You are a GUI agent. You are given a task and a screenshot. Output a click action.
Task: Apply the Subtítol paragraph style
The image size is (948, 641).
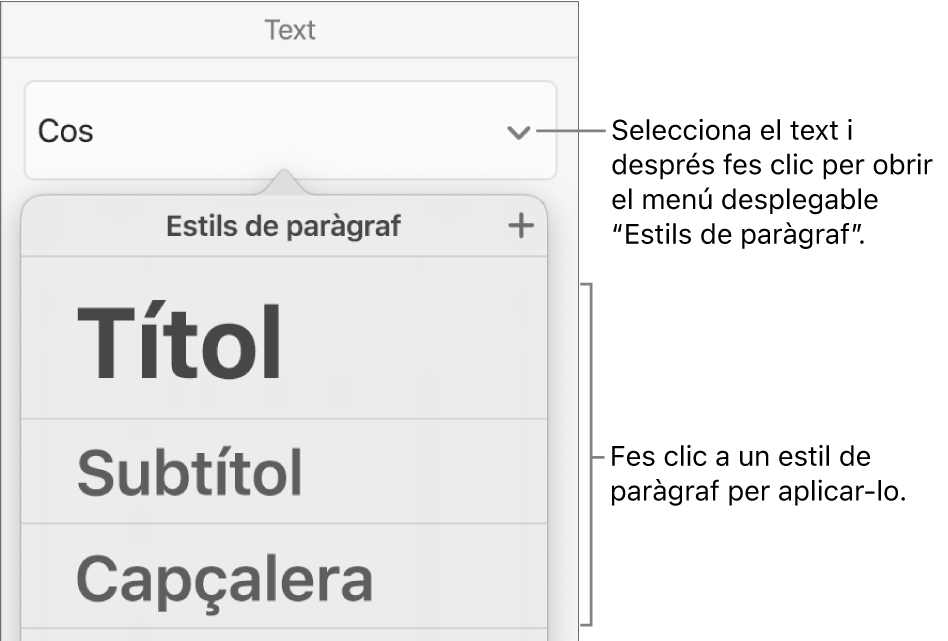[x=285, y=471]
